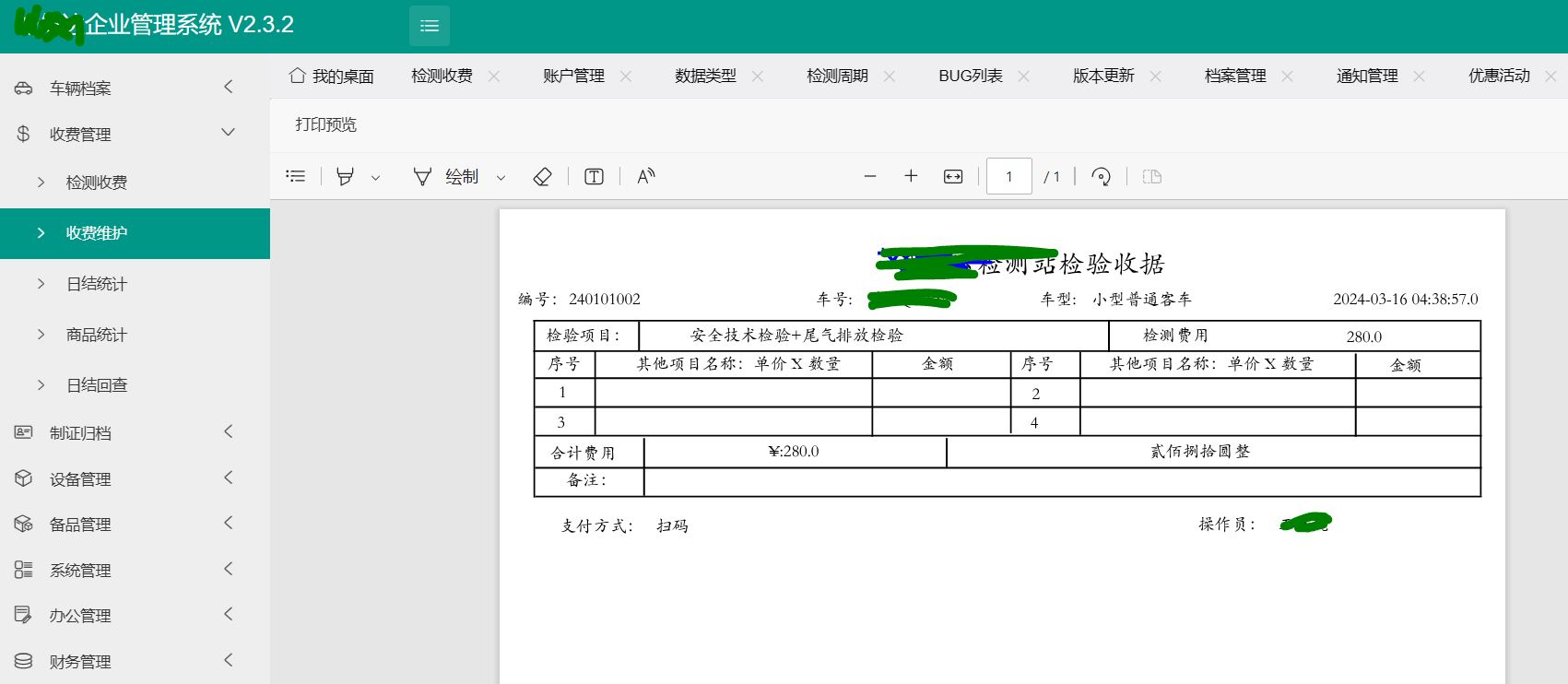Click the 备品管理 boxes icon
The image size is (1568, 684).
point(24,524)
